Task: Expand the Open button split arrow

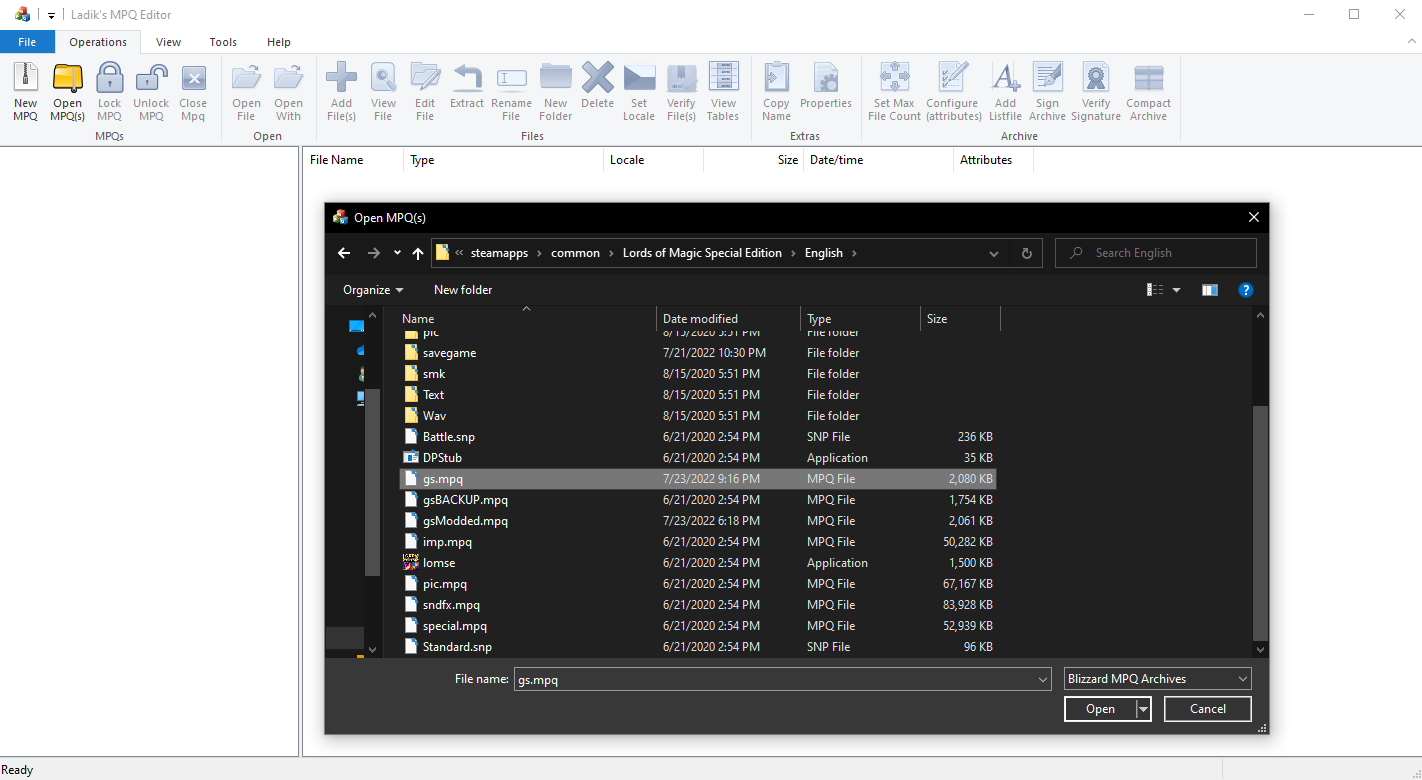Action: pyautogui.click(x=1143, y=709)
